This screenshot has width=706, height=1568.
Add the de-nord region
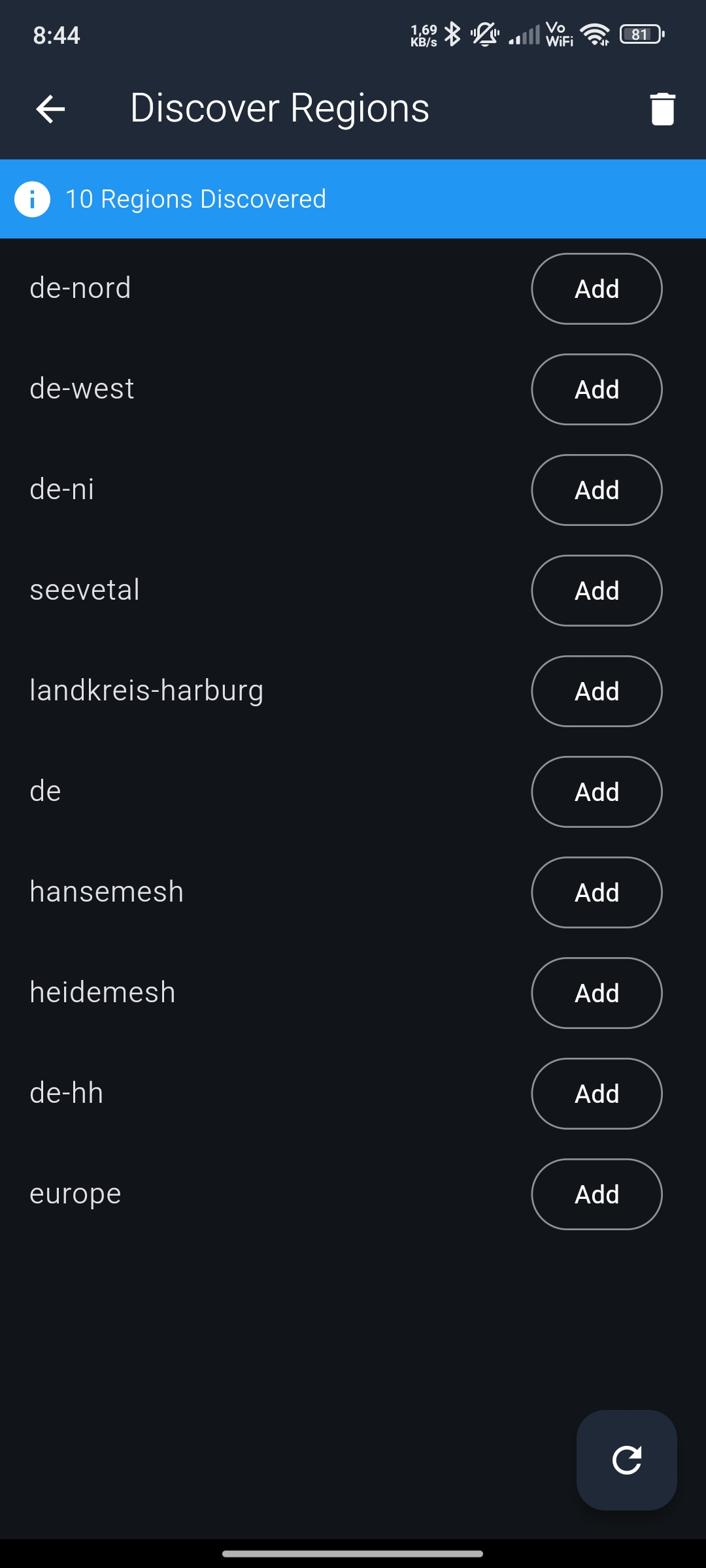point(596,289)
